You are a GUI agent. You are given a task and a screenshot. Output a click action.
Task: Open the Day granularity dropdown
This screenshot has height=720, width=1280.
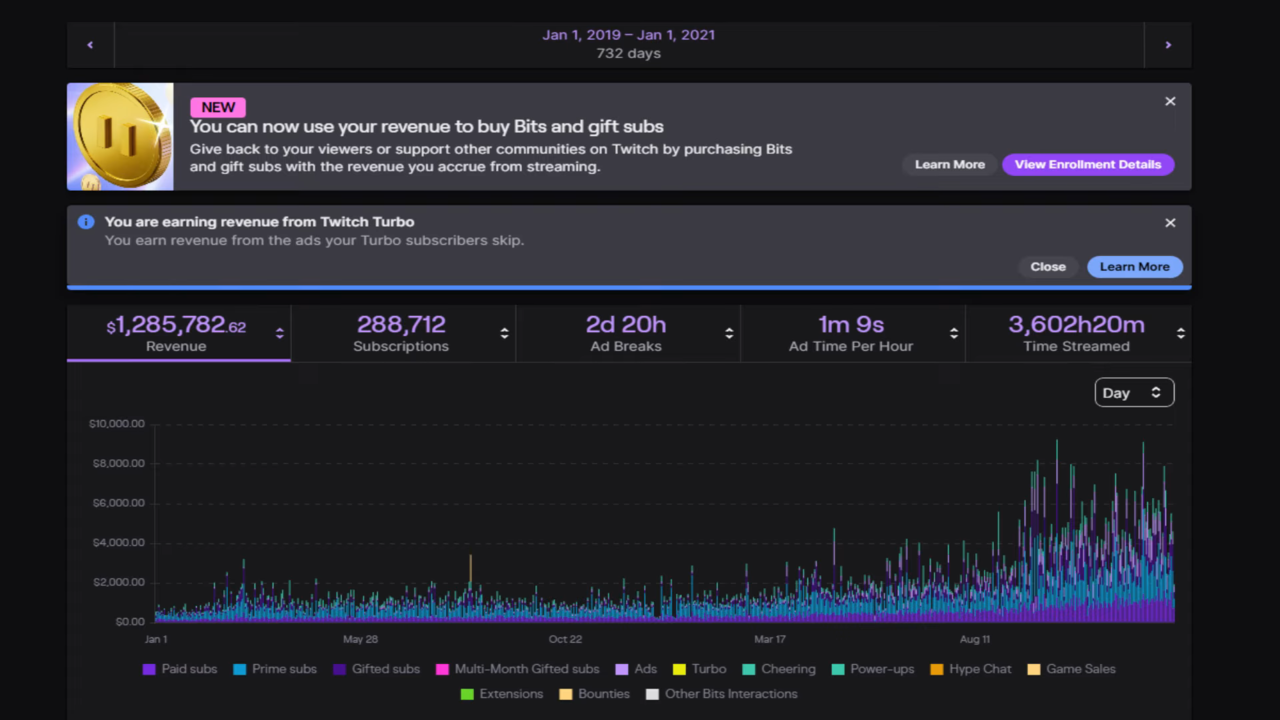(1134, 393)
